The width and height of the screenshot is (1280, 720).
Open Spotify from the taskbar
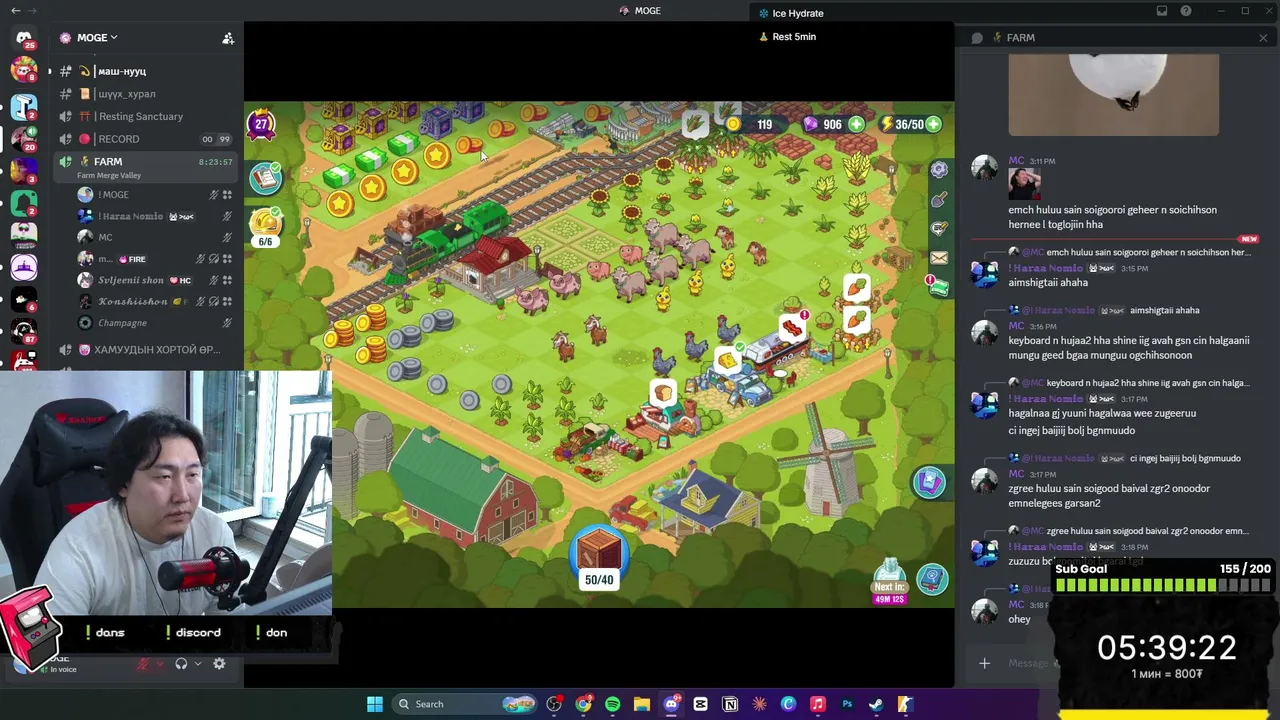[x=612, y=704]
